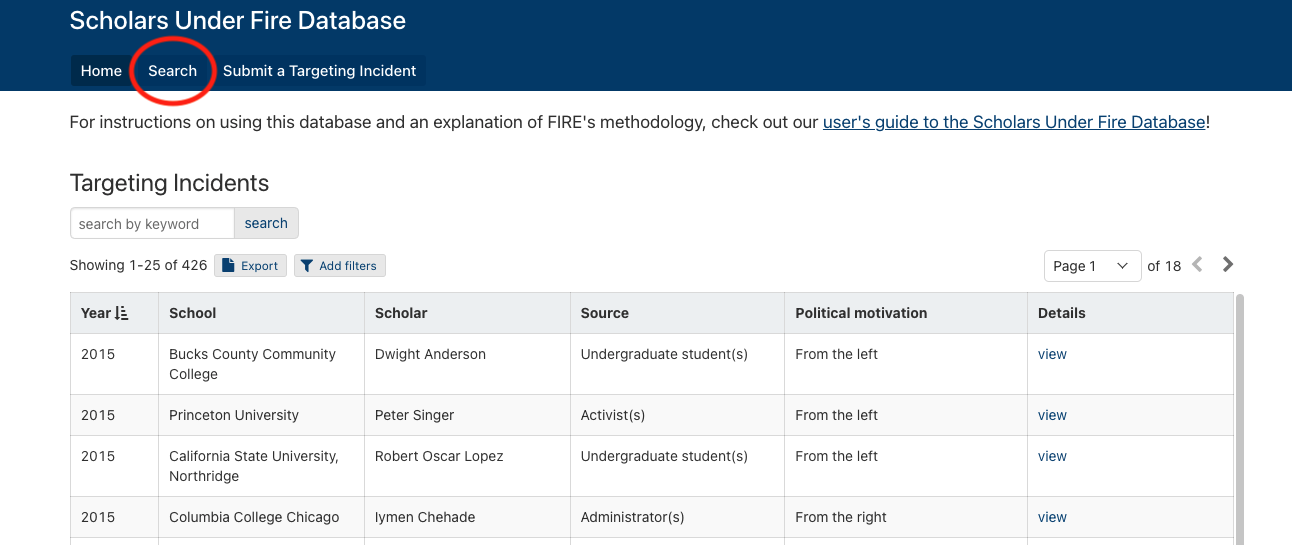Viewport: 1292px width, 545px height.
Task: Click the Political motivation column header
Action: click(861, 313)
